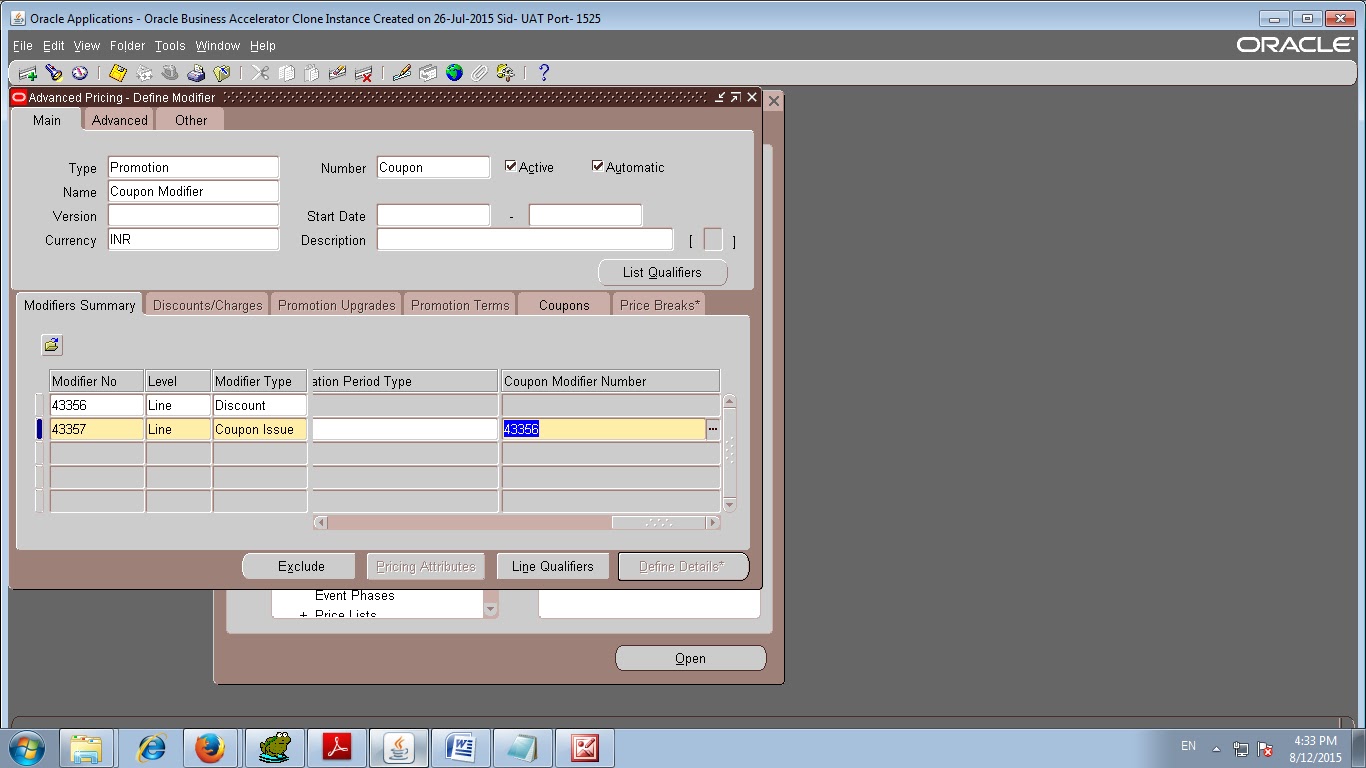Screen dimensions: 1366x768
Task: Click the folder icon above Modifier No column
Action: pos(51,345)
